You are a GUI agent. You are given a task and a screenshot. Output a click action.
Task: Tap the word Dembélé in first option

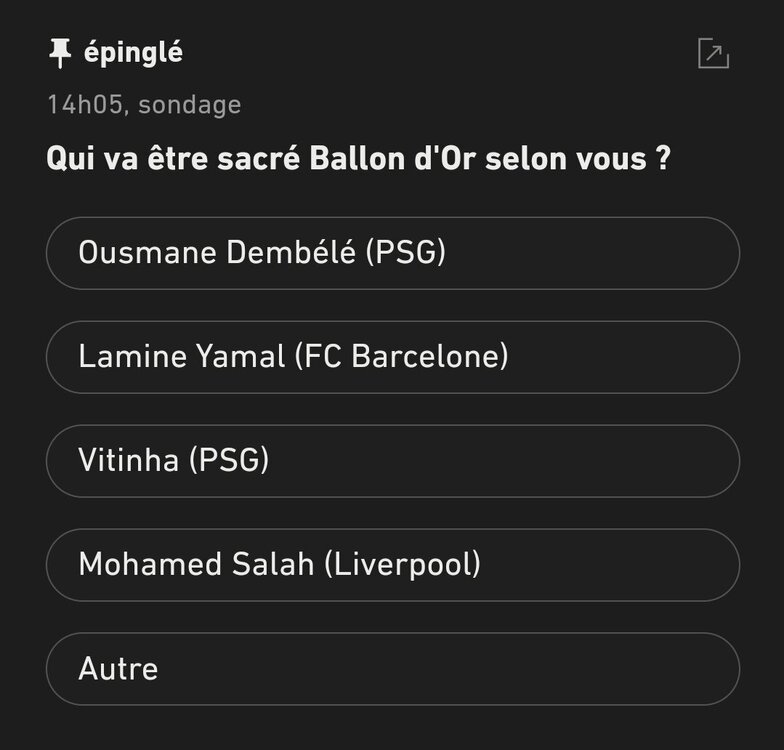pos(291,253)
